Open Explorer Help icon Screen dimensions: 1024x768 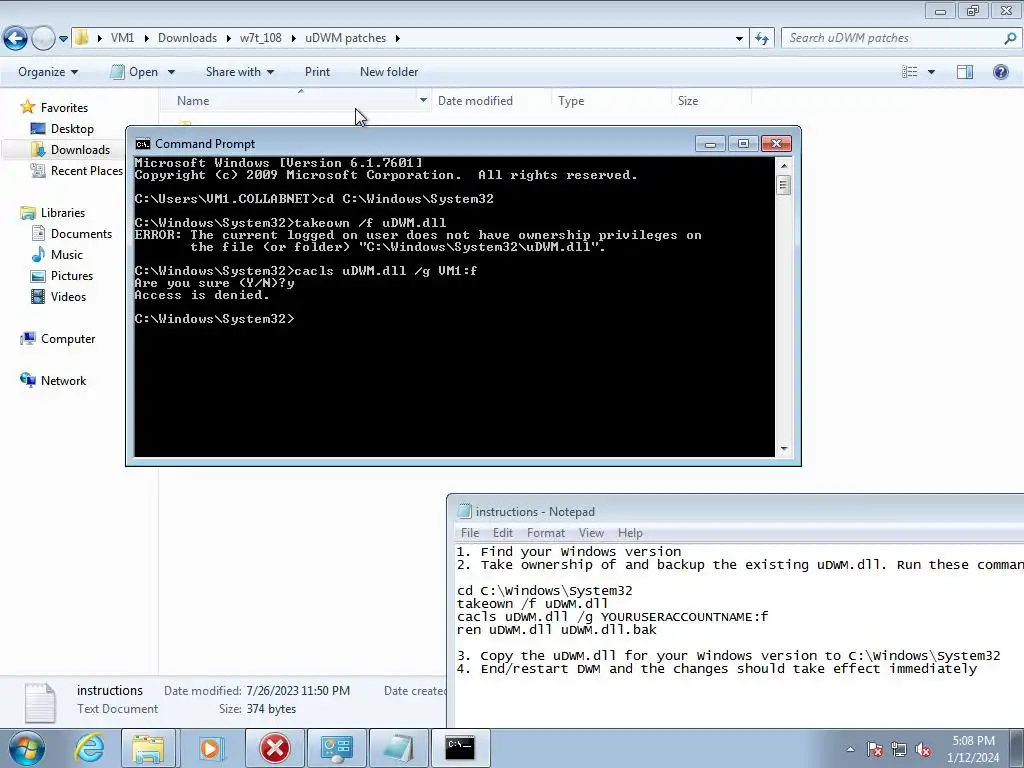coord(1000,72)
